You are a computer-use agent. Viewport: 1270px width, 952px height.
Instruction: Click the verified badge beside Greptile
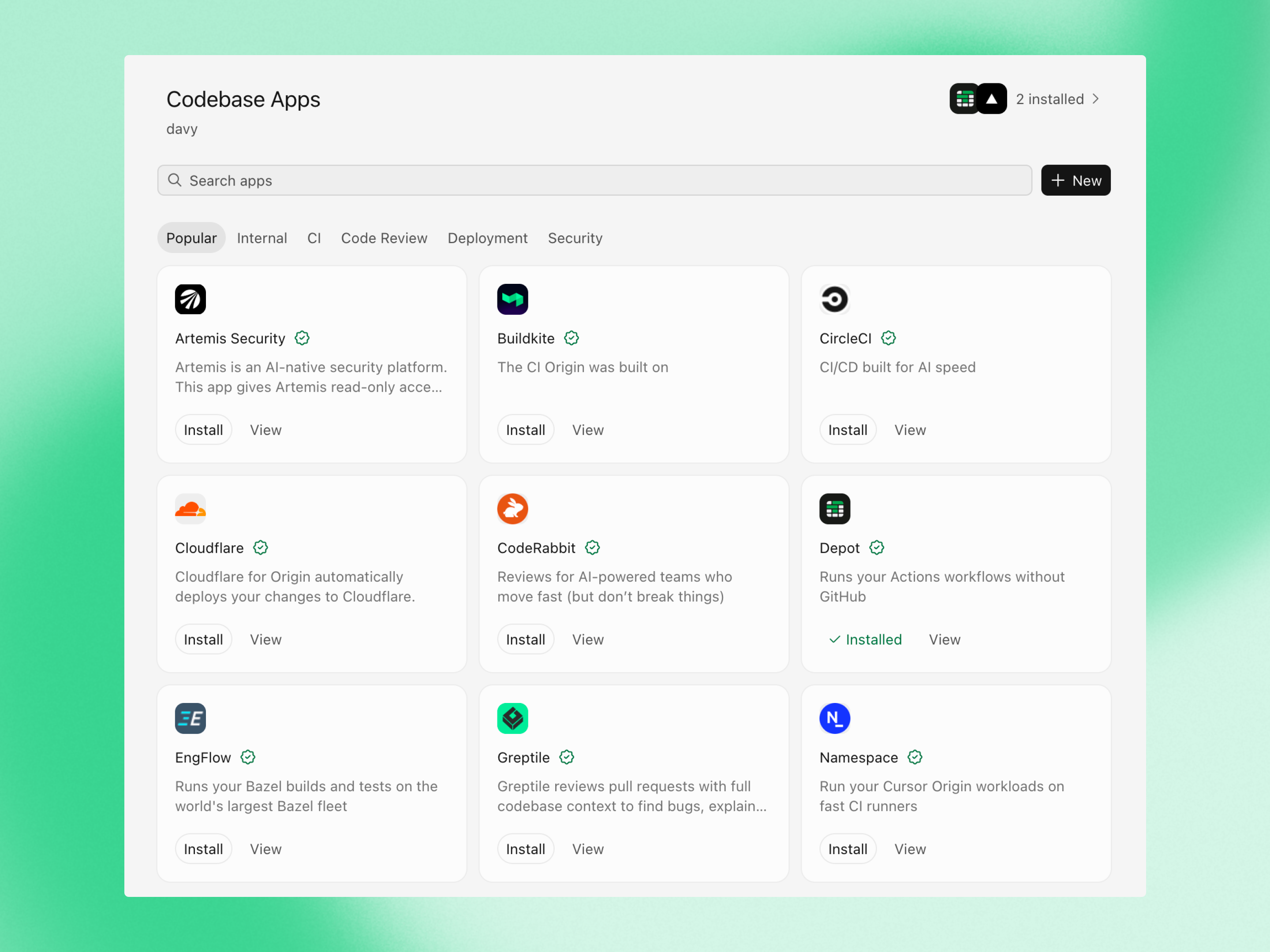coord(567,757)
